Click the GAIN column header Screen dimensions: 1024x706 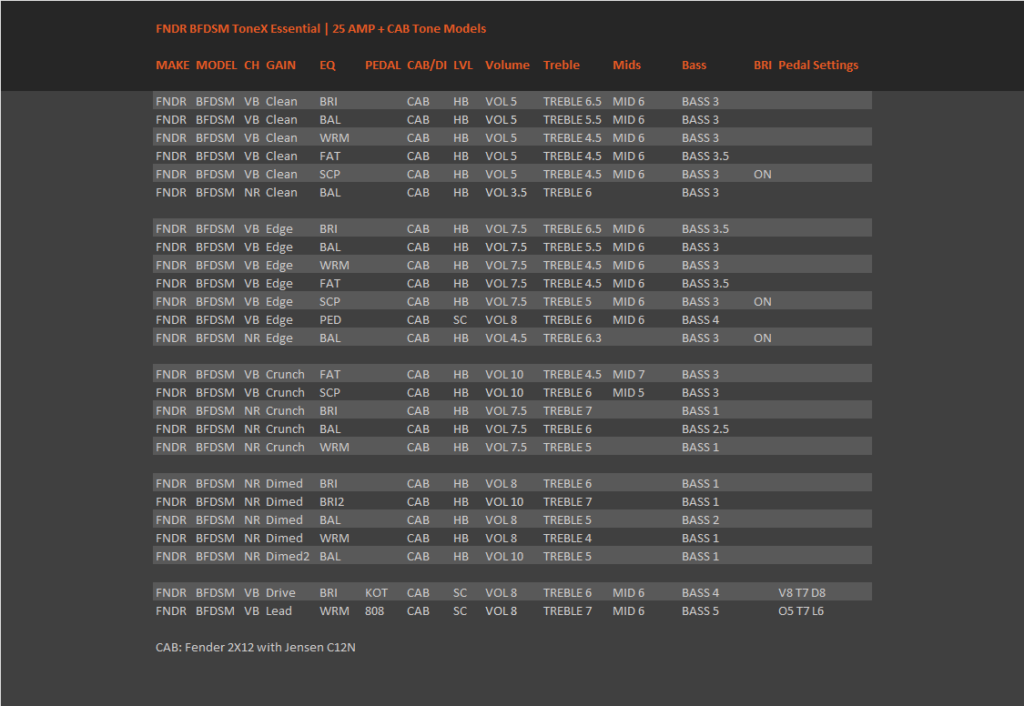tap(281, 65)
